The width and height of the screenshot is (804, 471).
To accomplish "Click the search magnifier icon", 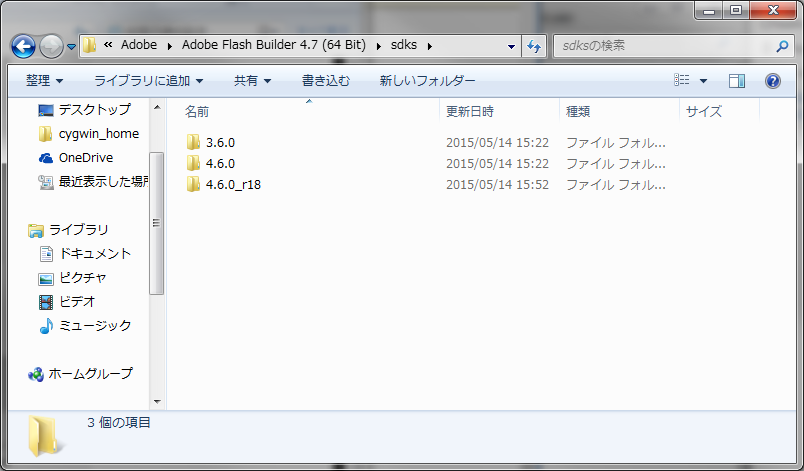I will click(782, 46).
